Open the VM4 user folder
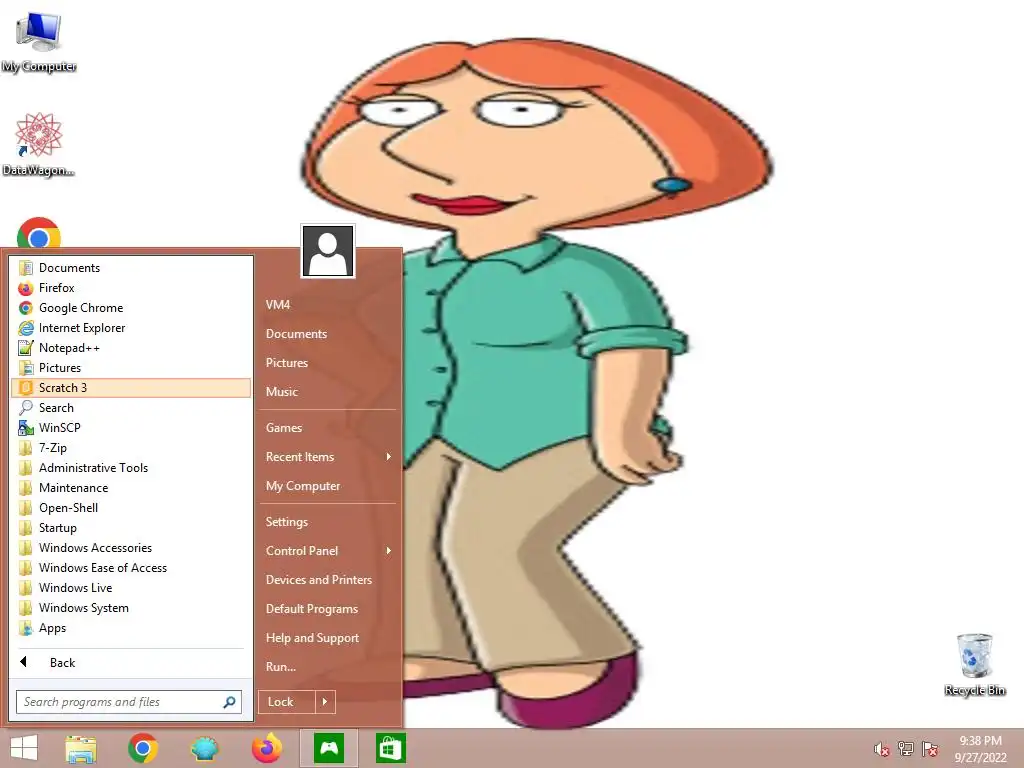This screenshot has width=1024, height=768. point(328,305)
